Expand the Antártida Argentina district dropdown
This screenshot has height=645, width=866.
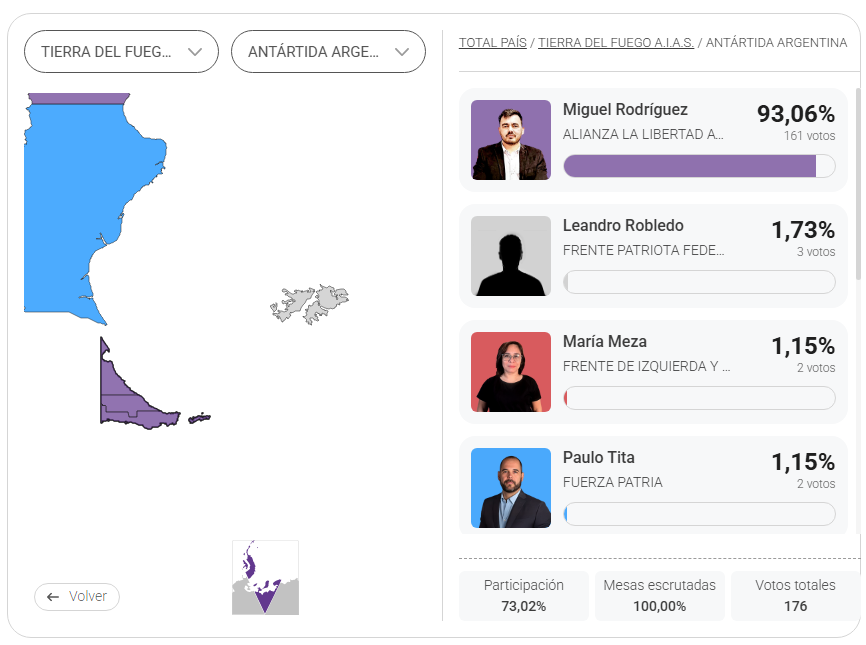[x=328, y=52]
